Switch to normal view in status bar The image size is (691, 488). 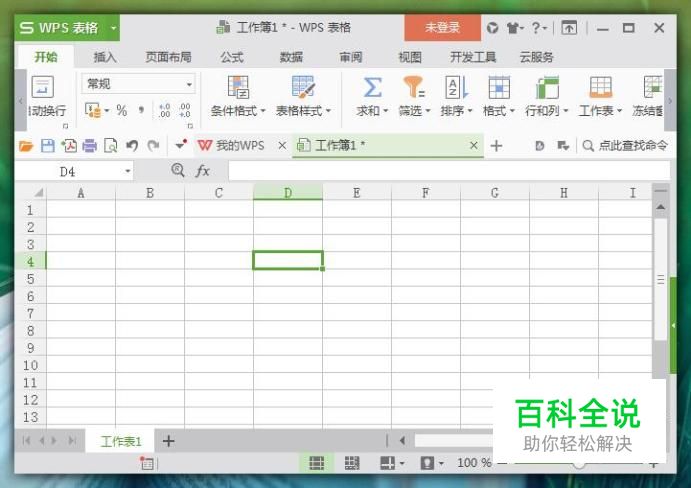(x=316, y=463)
